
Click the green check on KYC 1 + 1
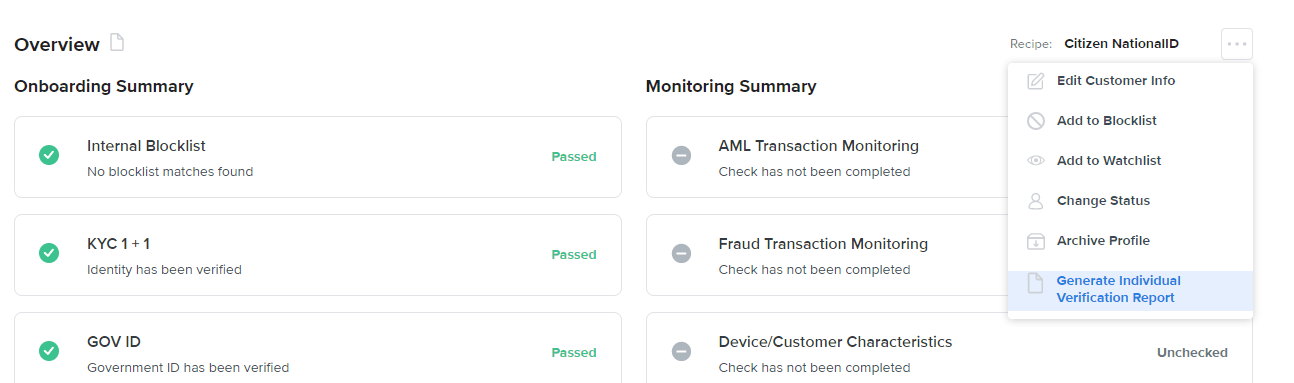(48, 254)
